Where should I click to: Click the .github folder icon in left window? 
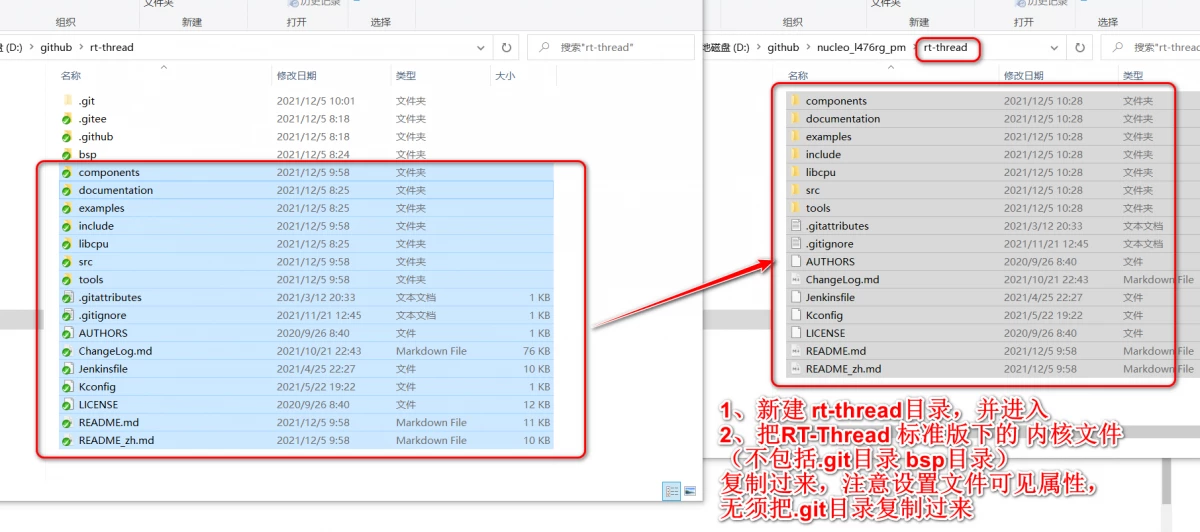(67, 137)
